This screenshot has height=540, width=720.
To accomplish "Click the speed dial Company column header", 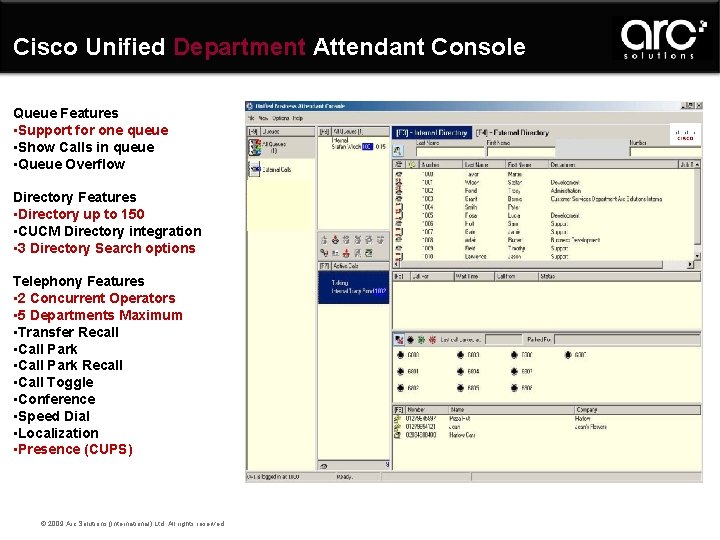I will [637, 410].
